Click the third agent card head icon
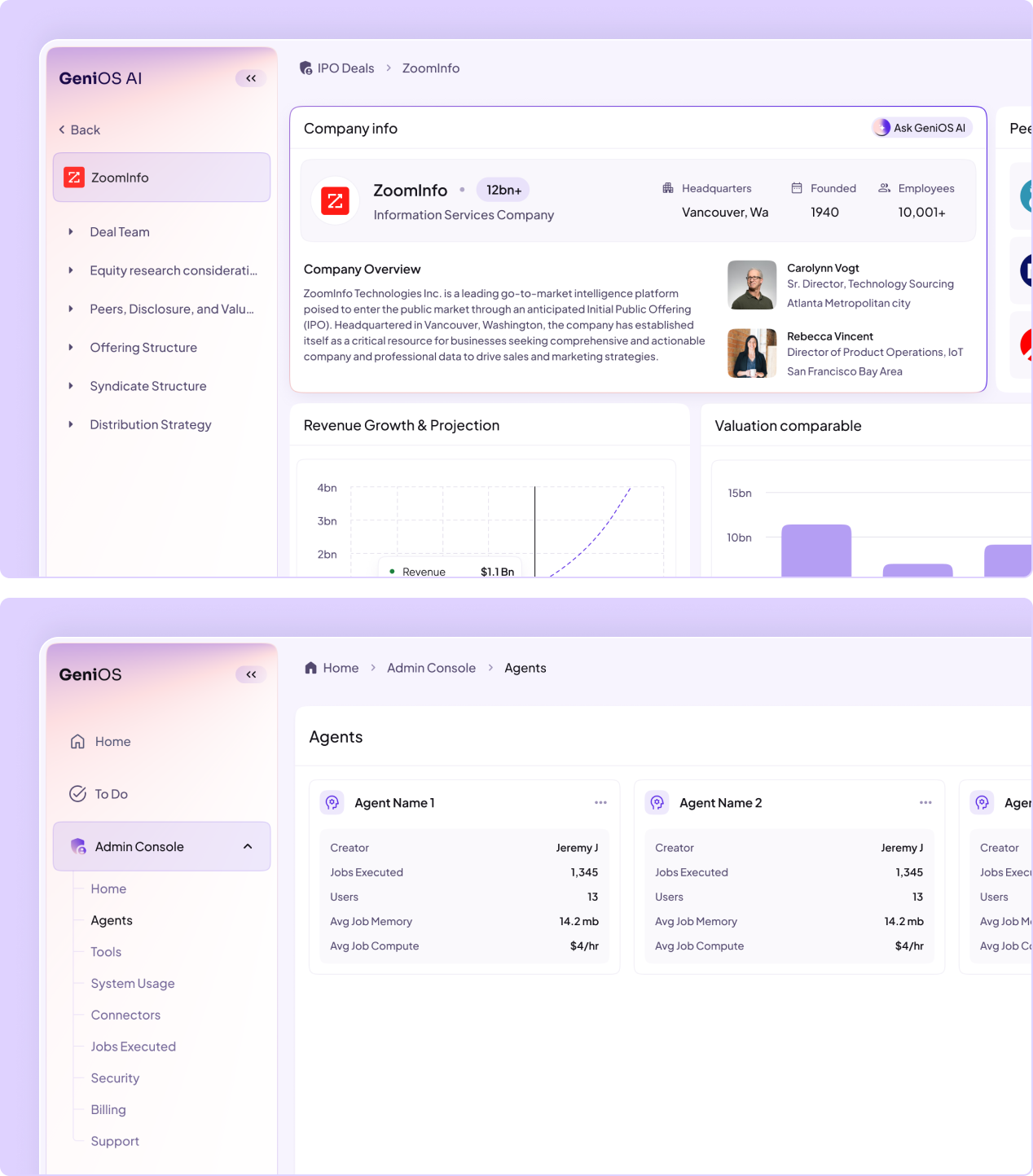Viewport: 1033px width, 1176px height. (x=982, y=803)
